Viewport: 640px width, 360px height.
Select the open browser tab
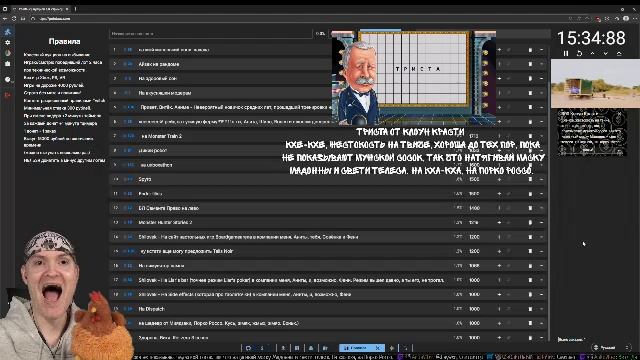[x=40, y=9]
